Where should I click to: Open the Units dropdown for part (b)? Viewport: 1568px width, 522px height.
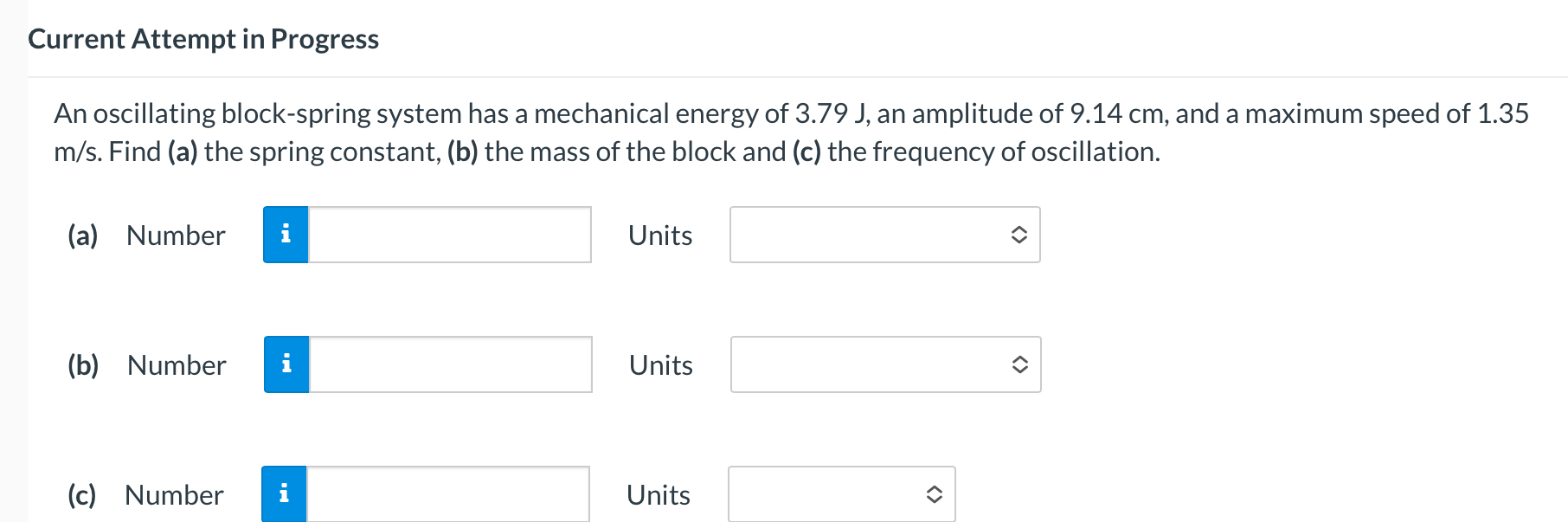coord(884,364)
